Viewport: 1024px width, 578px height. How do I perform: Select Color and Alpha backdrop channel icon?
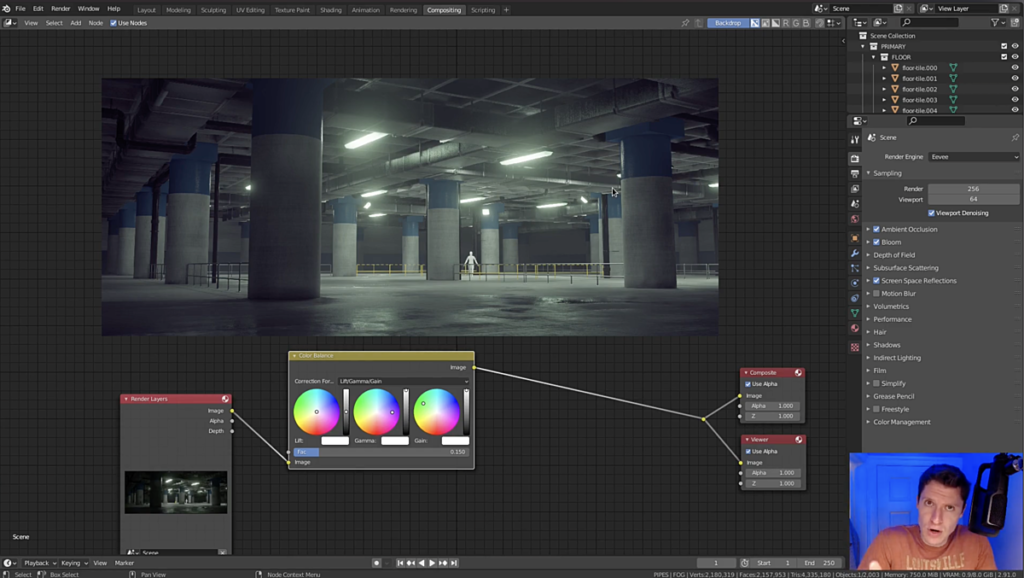pos(755,23)
